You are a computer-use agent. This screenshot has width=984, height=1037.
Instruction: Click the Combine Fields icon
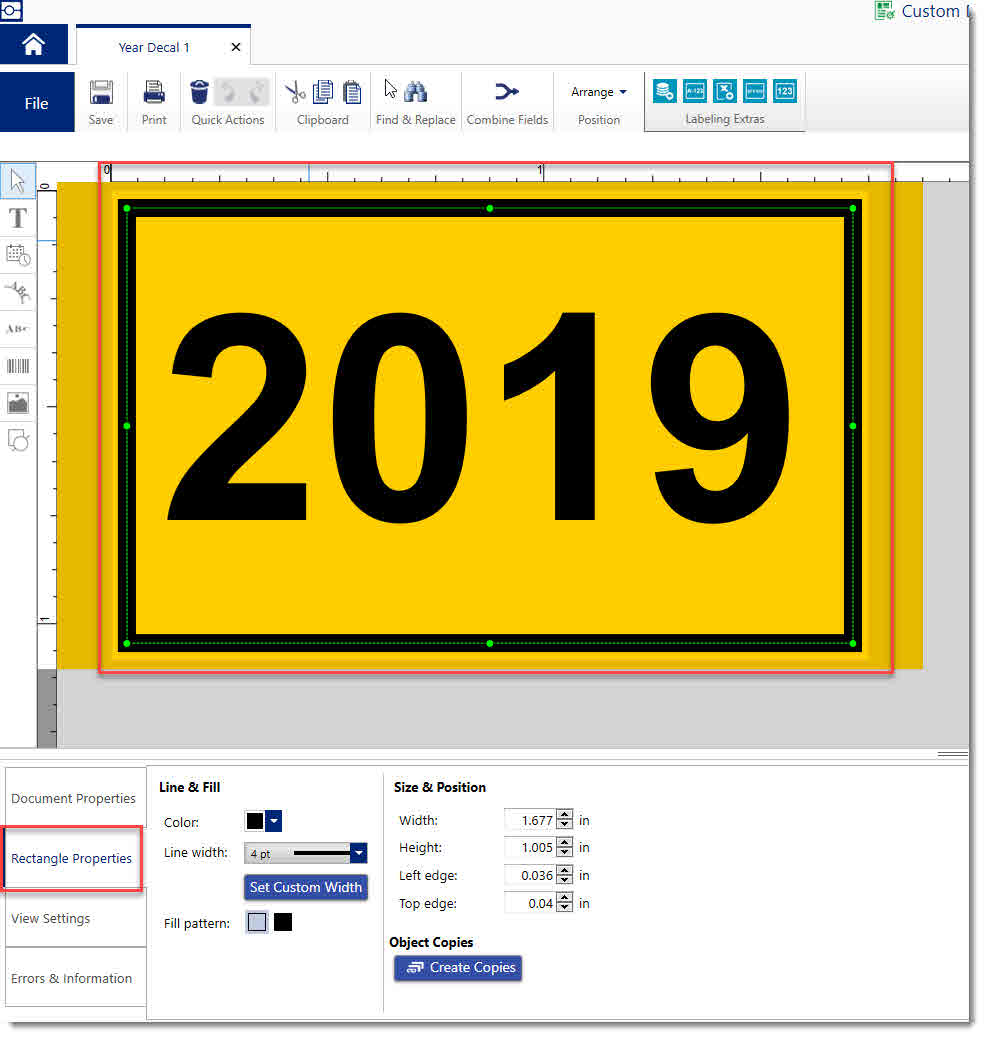click(x=507, y=93)
